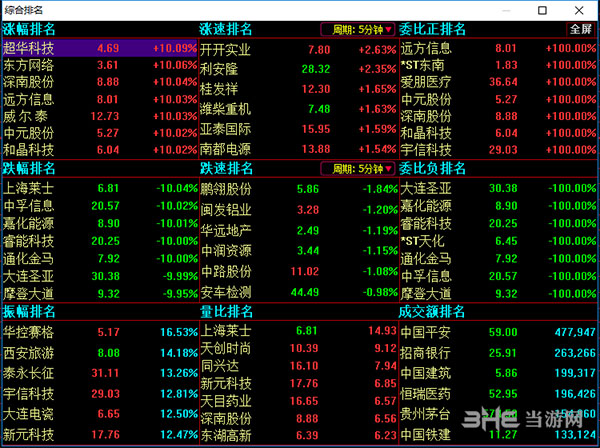Image resolution: width=600 pixels, height=448 pixels.
Task: Maximize the 综合排名 window
Action: [541, 9]
